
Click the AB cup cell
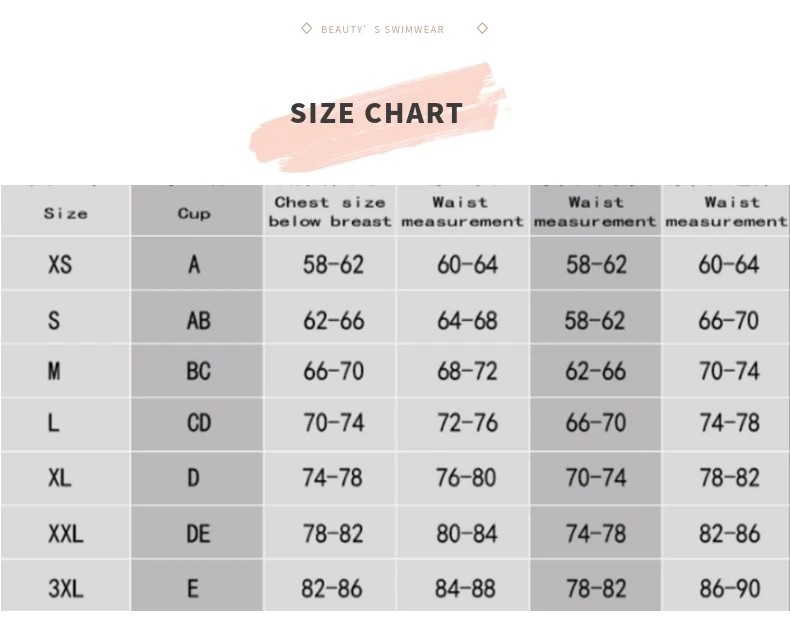(x=198, y=320)
